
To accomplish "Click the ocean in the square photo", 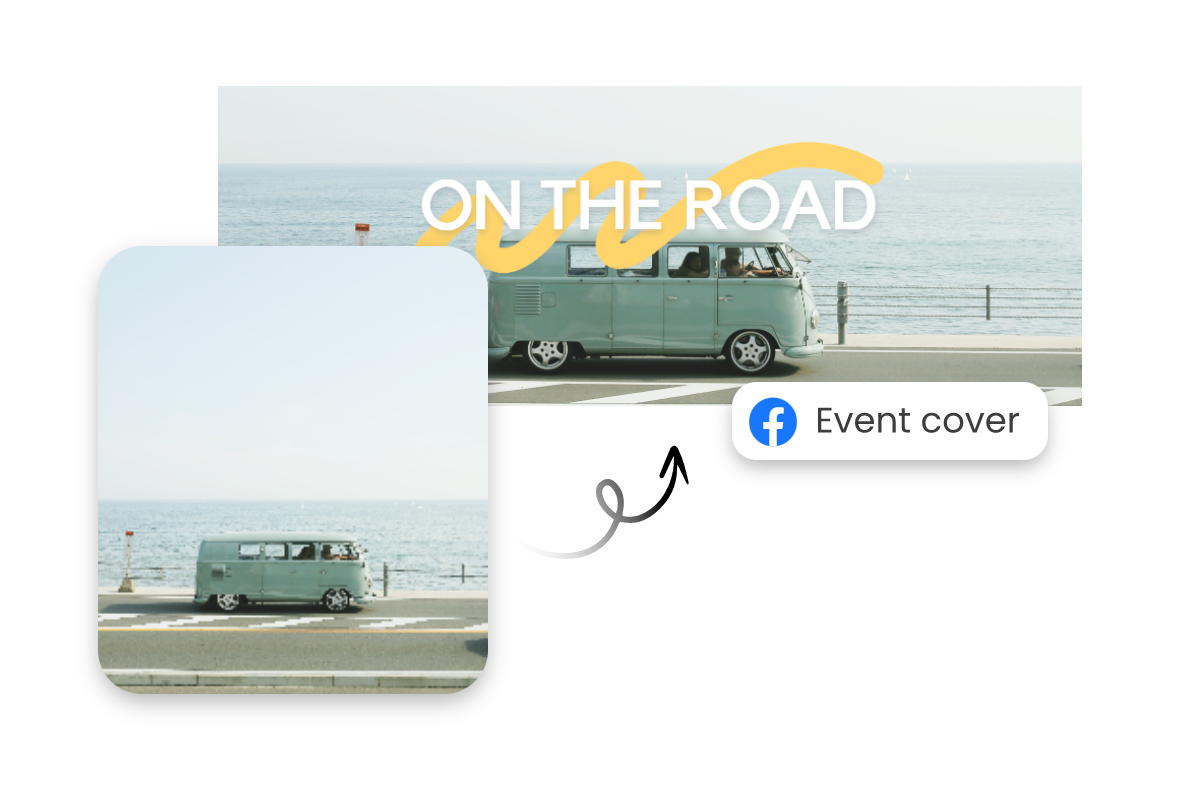I will click(x=293, y=545).
